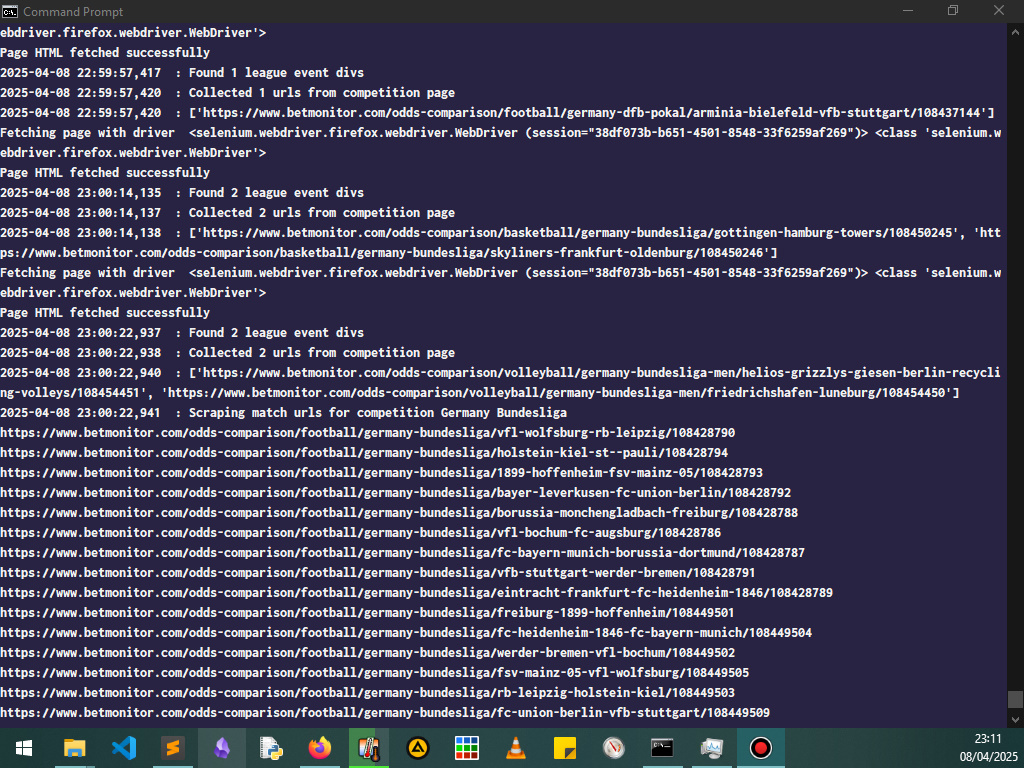Click the yellow triangle app taskbar icon
1024x768 pixels.
click(x=417, y=747)
